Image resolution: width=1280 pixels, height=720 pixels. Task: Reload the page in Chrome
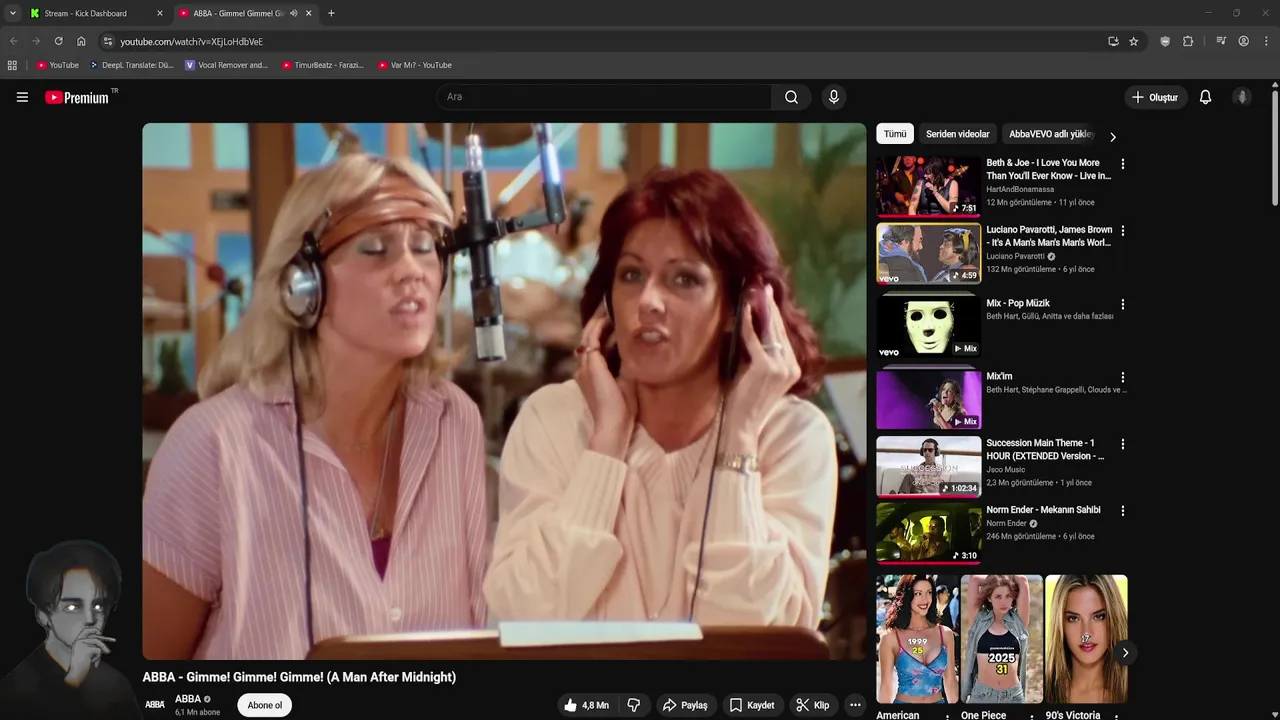click(x=58, y=41)
